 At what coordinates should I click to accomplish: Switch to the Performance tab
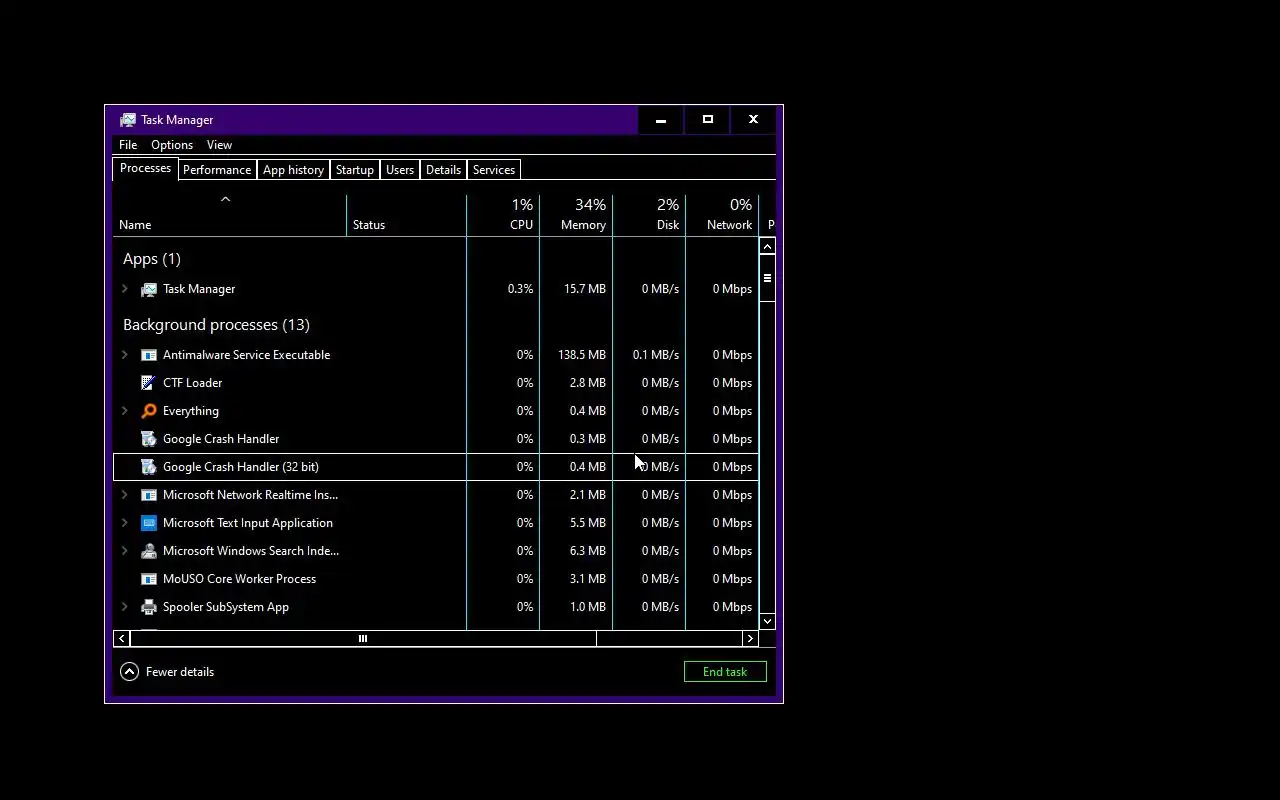point(217,170)
